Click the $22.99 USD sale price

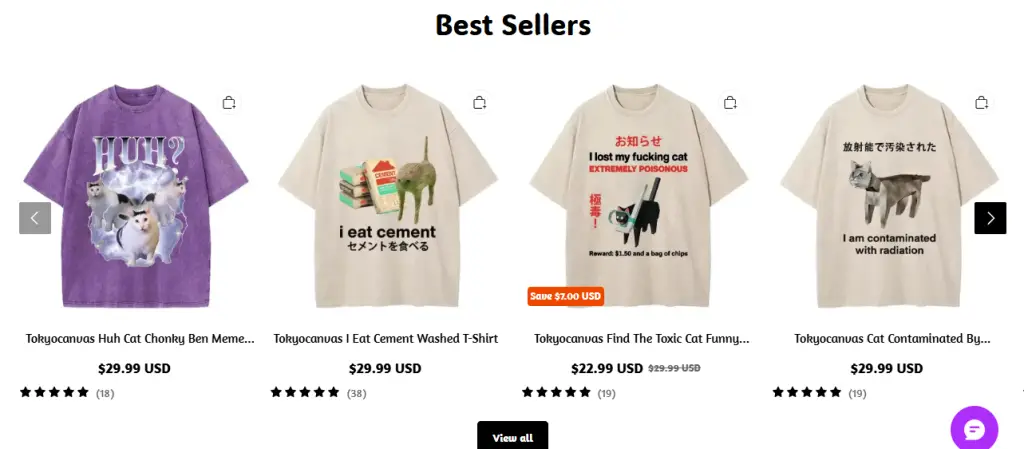click(x=607, y=369)
